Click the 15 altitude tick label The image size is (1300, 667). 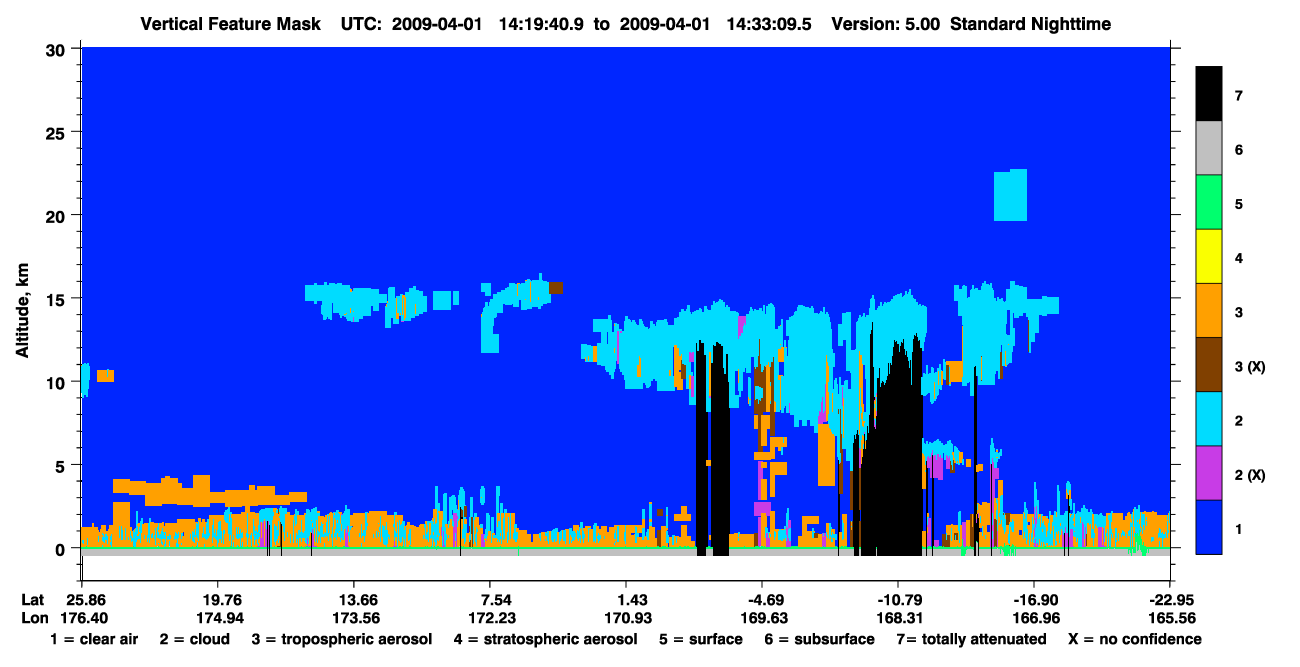click(57, 299)
